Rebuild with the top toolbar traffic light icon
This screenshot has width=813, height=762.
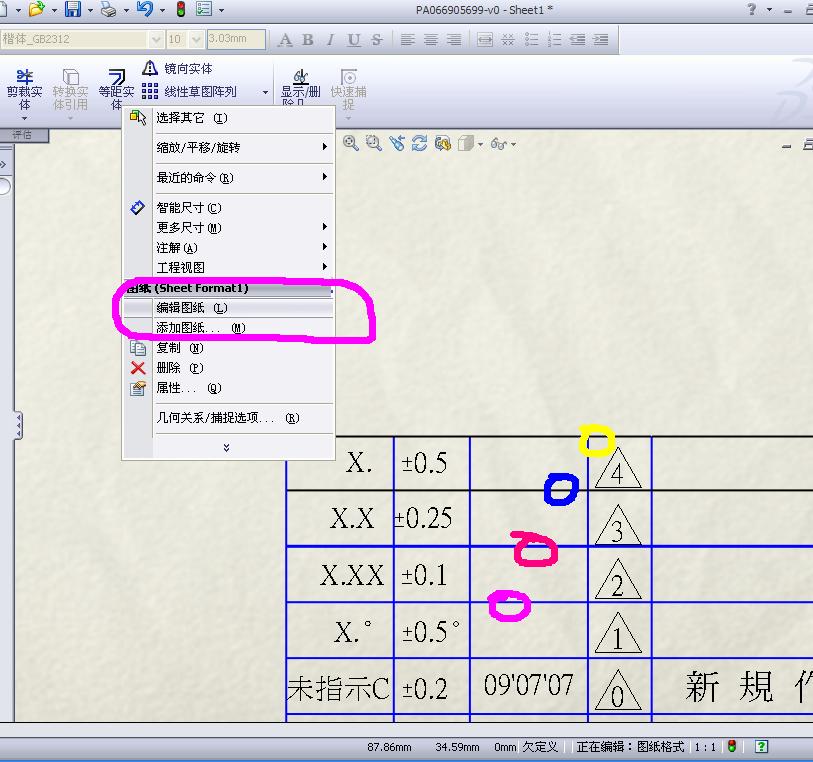click(x=181, y=9)
